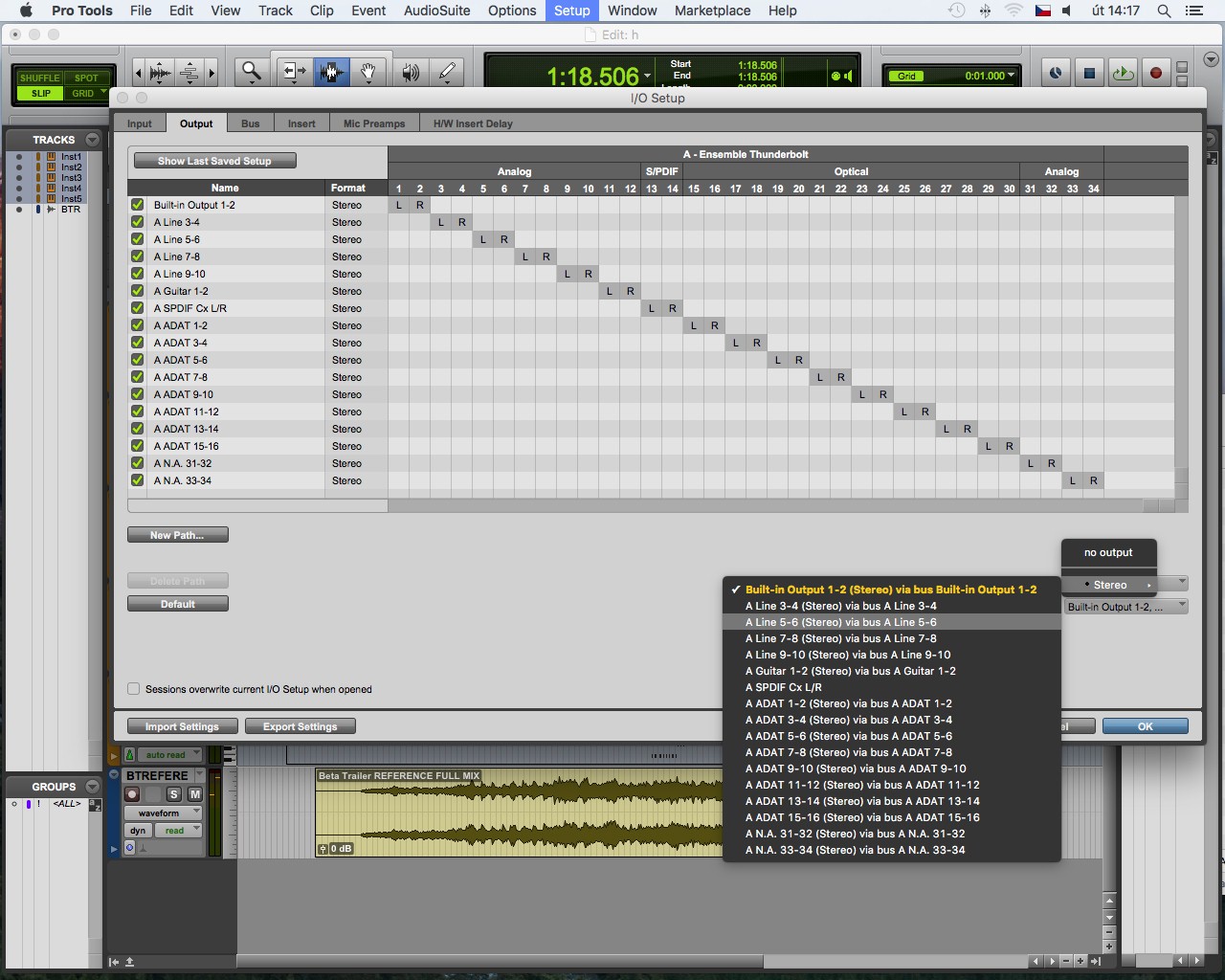Viewport: 1225px width, 980px height.
Task: Confirm I/O Setup with OK button
Action: (1145, 726)
